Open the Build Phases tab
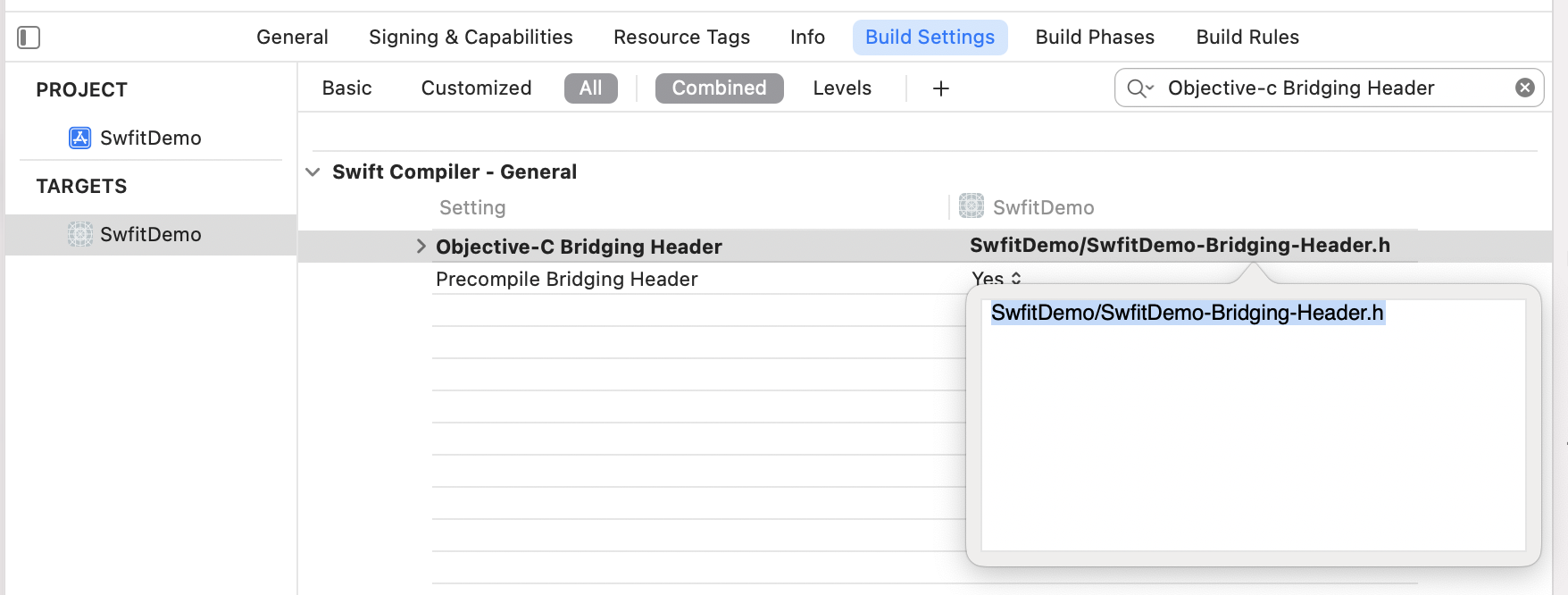Screen dimensions: 1568x595 pyautogui.click(x=1095, y=38)
